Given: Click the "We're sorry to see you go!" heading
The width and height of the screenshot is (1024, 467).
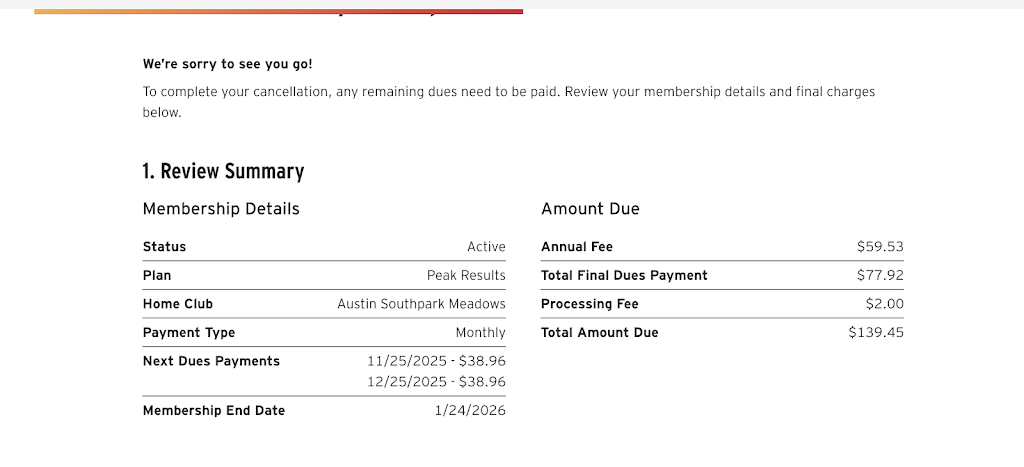Looking at the screenshot, I should [228, 64].
